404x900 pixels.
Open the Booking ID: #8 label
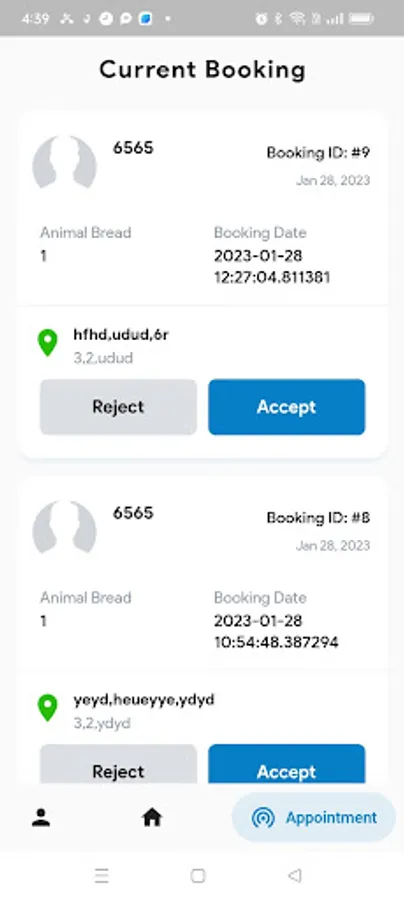[x=318, y=518]
